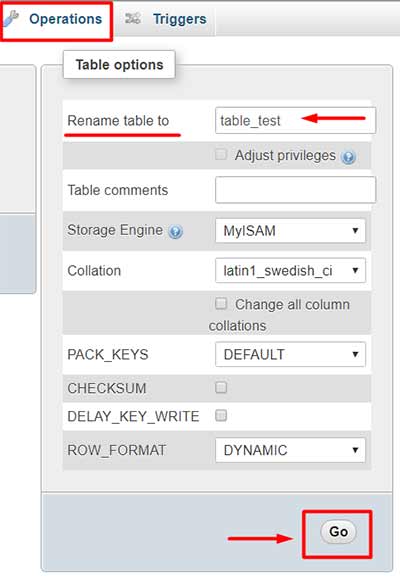Open the PACK_KEYS DEFAULT dropdown
The width and height of the screenshot is (400, 584).
[291, 354]
